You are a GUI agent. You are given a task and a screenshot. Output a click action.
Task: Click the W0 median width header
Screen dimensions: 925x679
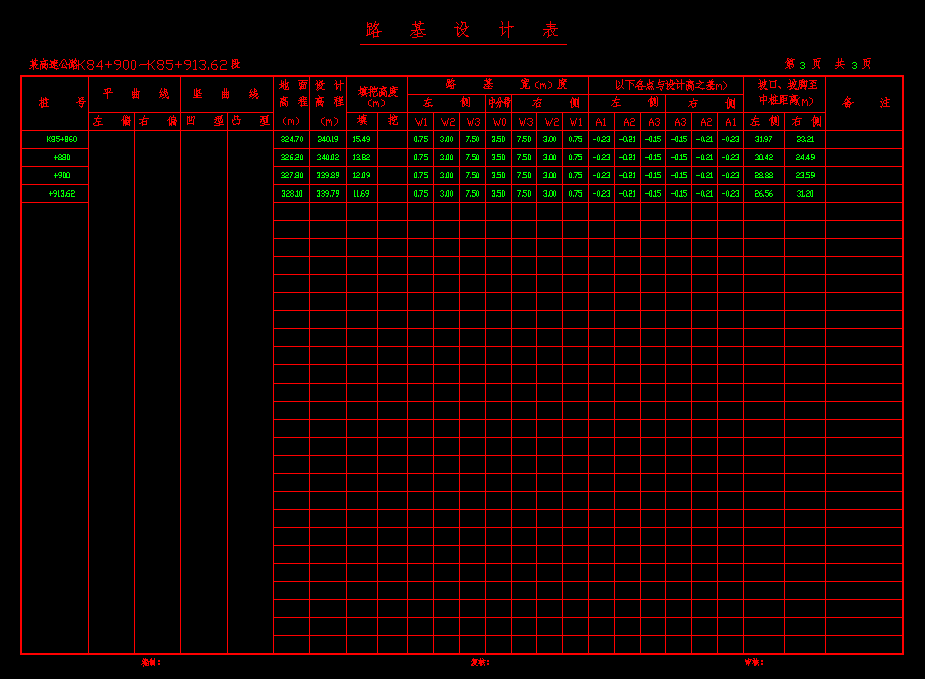coord(499,121)
